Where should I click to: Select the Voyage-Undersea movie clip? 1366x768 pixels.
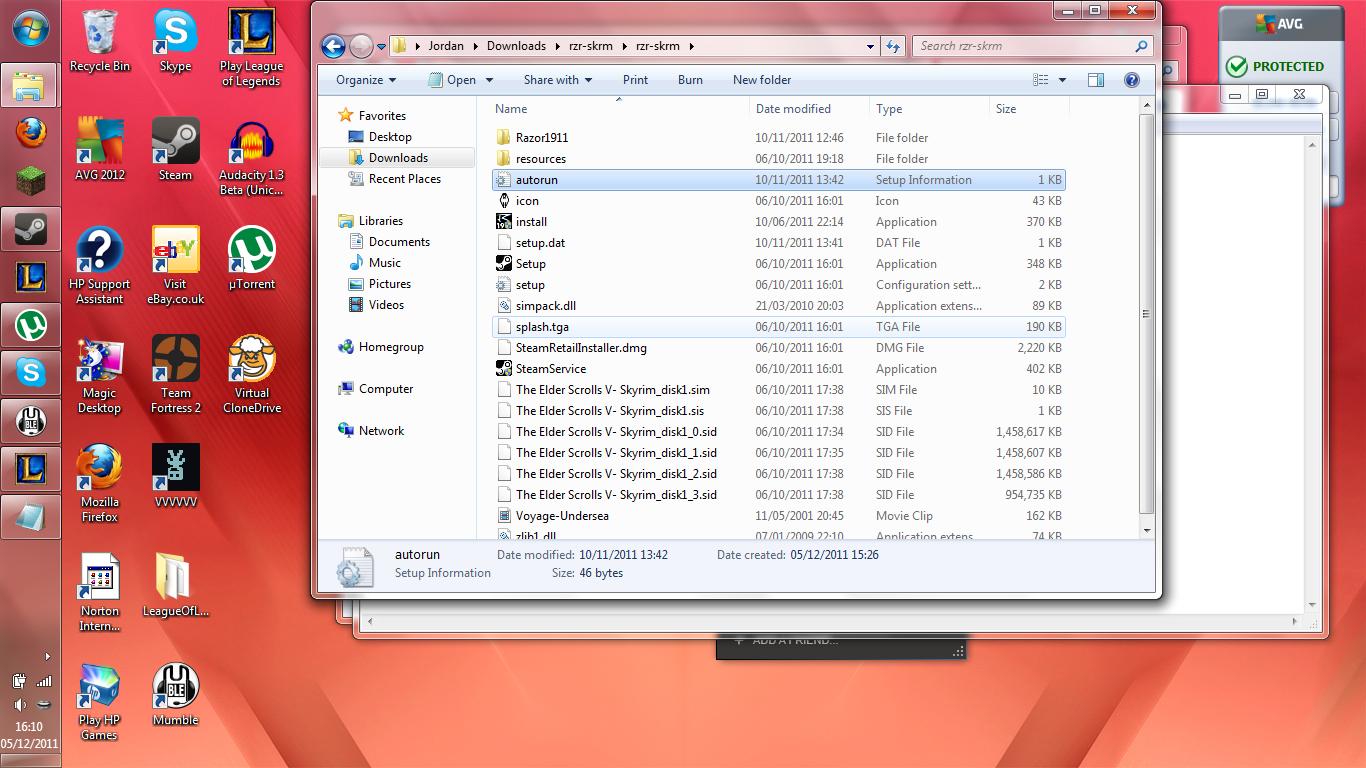[779, 516]
